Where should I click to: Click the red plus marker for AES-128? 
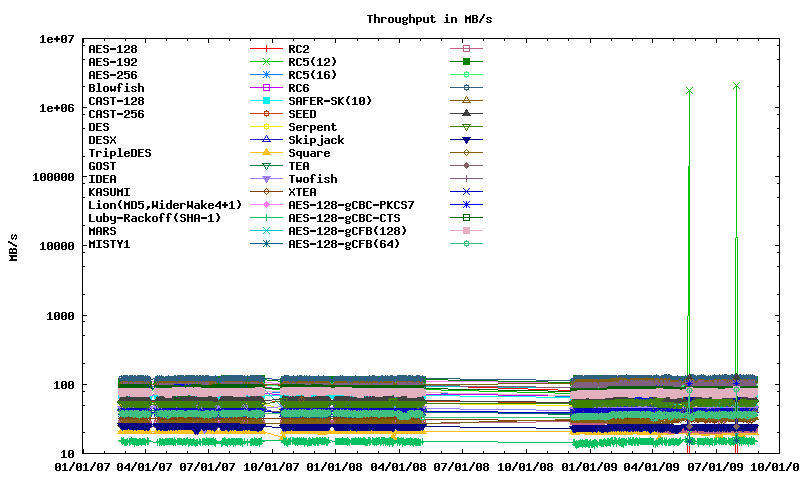pyautogui.click(x=266, y=48)
